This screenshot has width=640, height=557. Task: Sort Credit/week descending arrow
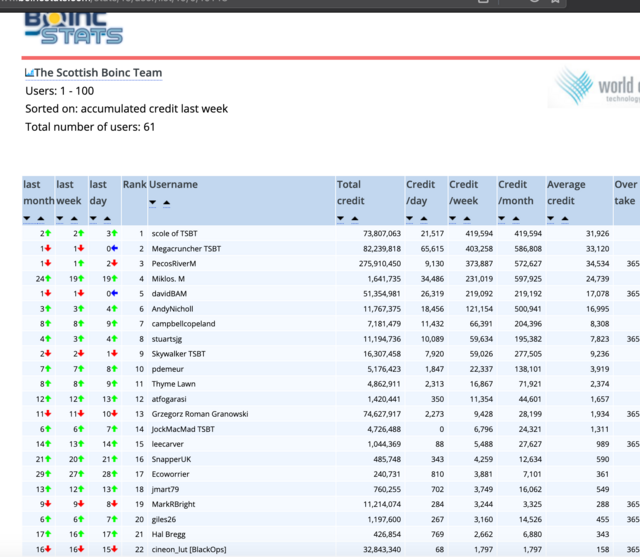(x=453, y=219)
